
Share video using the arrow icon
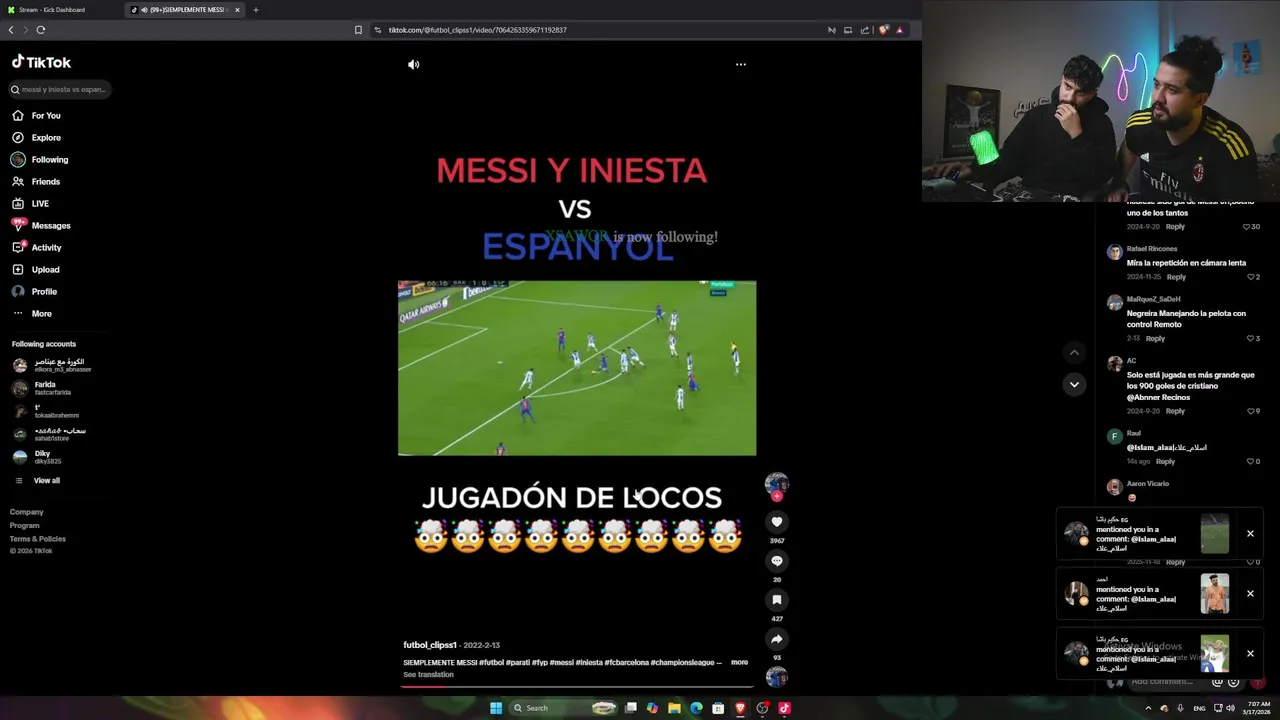(777, 639)
